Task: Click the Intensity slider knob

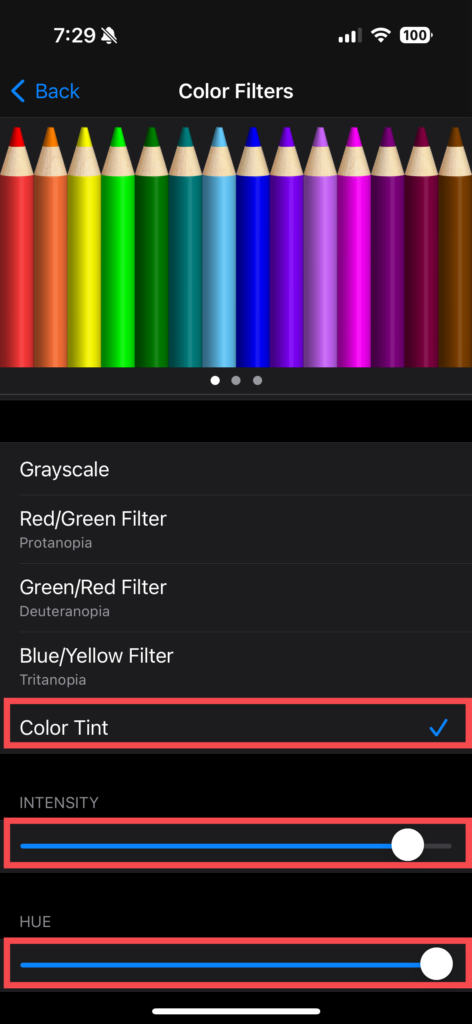Action: [407, 846]
